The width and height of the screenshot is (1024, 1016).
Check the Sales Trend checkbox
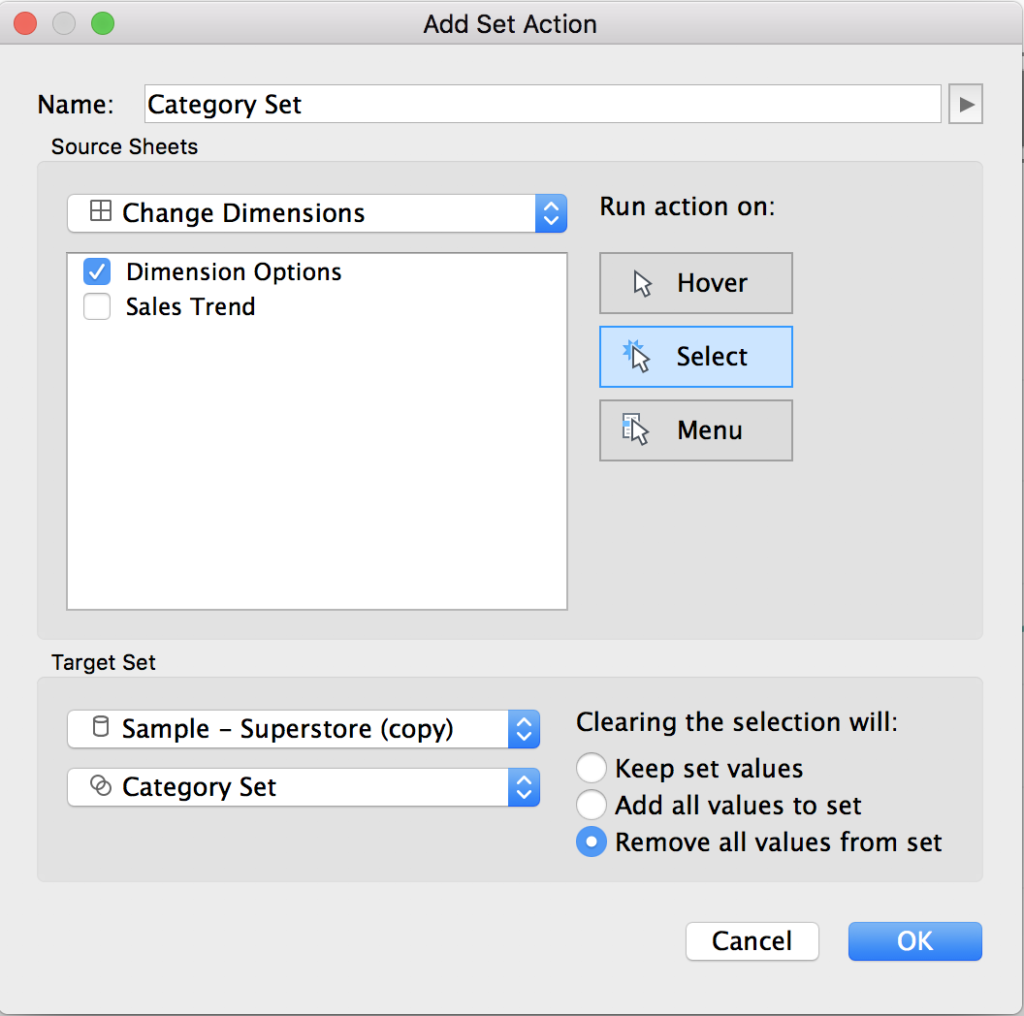click(97, 306)
